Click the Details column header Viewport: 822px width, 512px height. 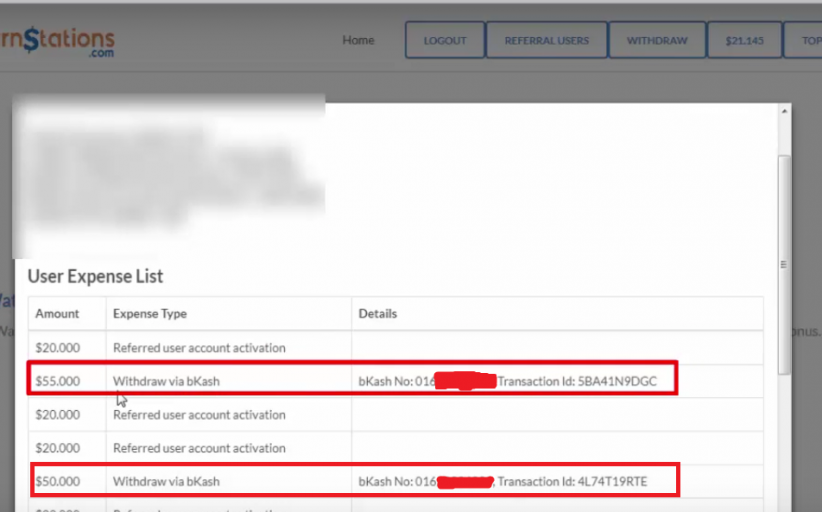tap(377, 314)
